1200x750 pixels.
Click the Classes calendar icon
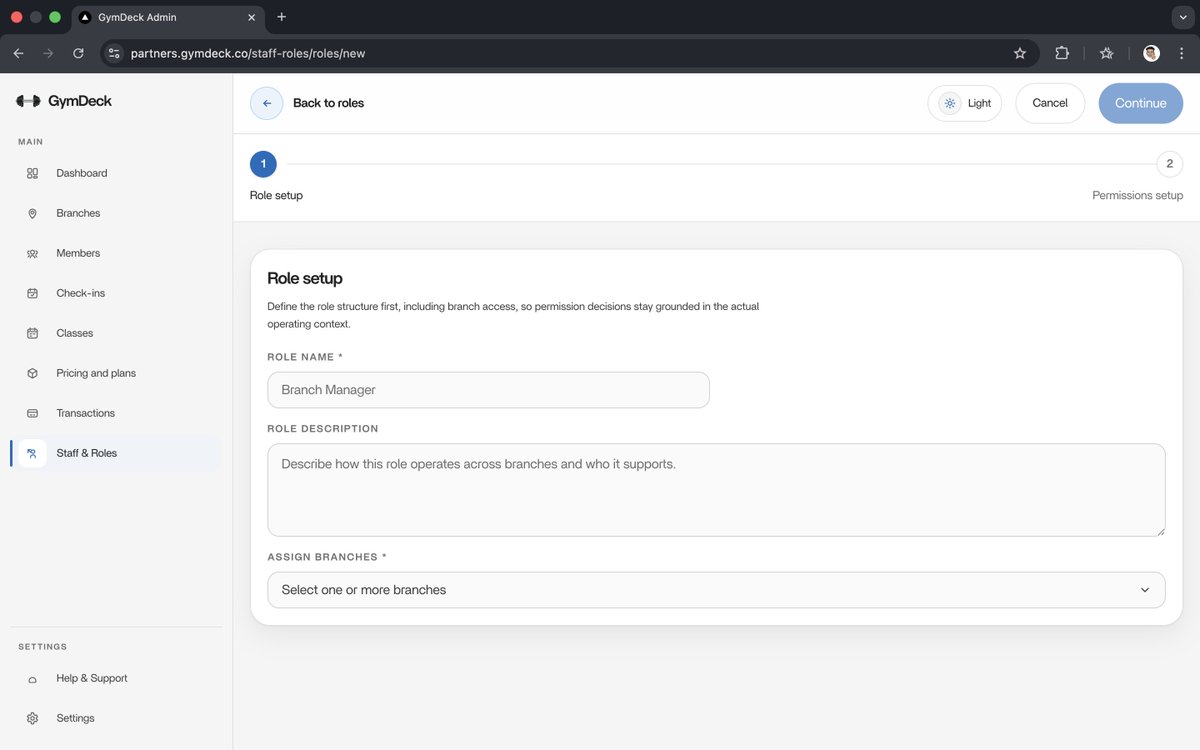32,333
